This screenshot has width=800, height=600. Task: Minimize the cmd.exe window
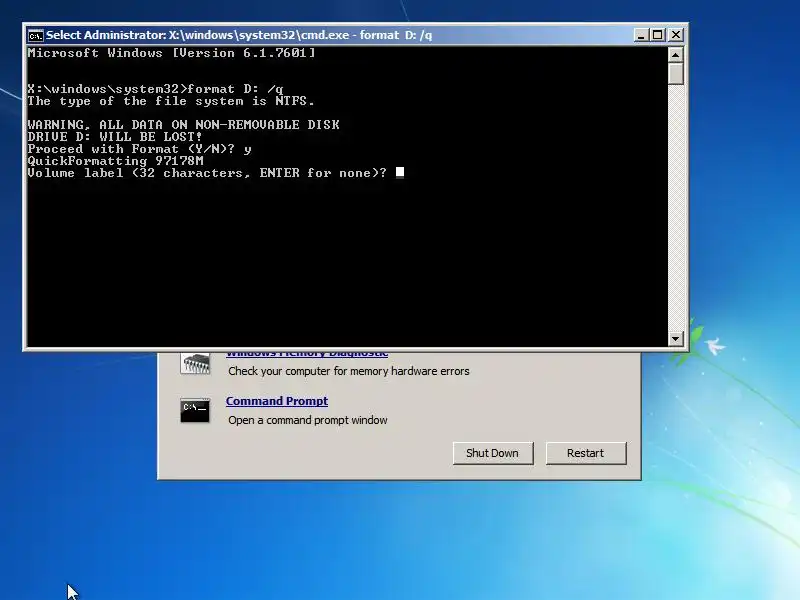point(641,35)
